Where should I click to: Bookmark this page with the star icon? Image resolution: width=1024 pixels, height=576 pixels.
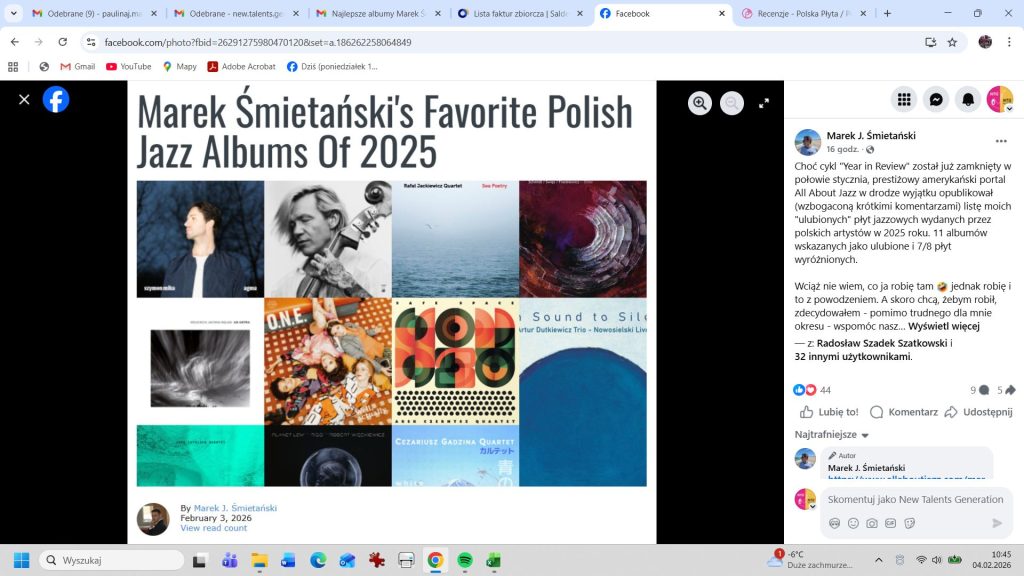click(952, 42)
